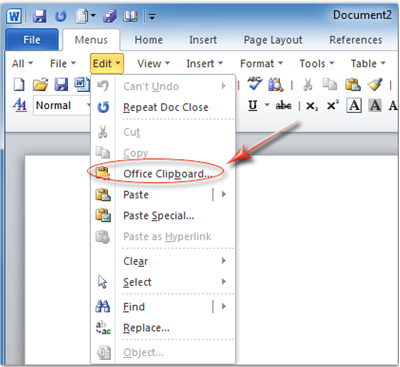
Task: Open the Normal style combo box
Action: click(62, 106)
